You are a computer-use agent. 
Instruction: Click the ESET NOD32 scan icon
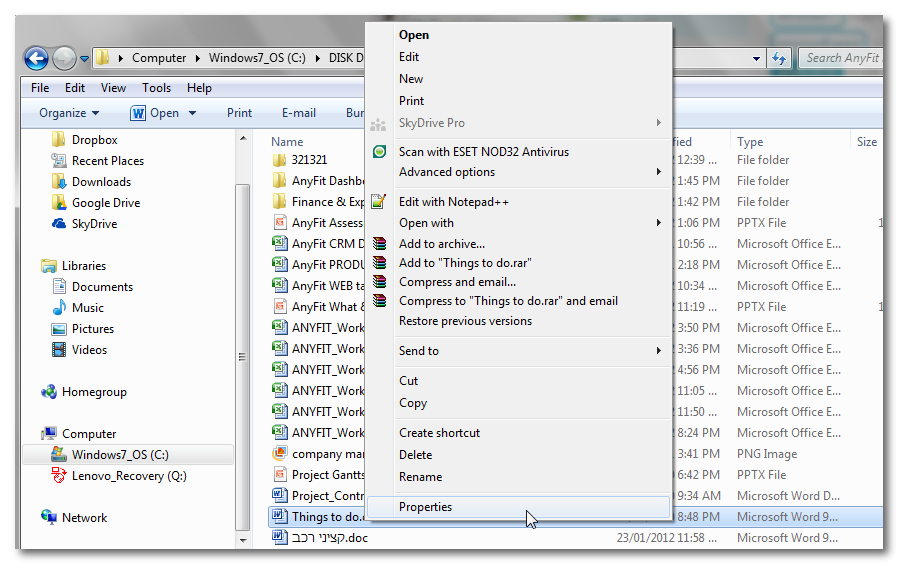(x=379, y=152)
